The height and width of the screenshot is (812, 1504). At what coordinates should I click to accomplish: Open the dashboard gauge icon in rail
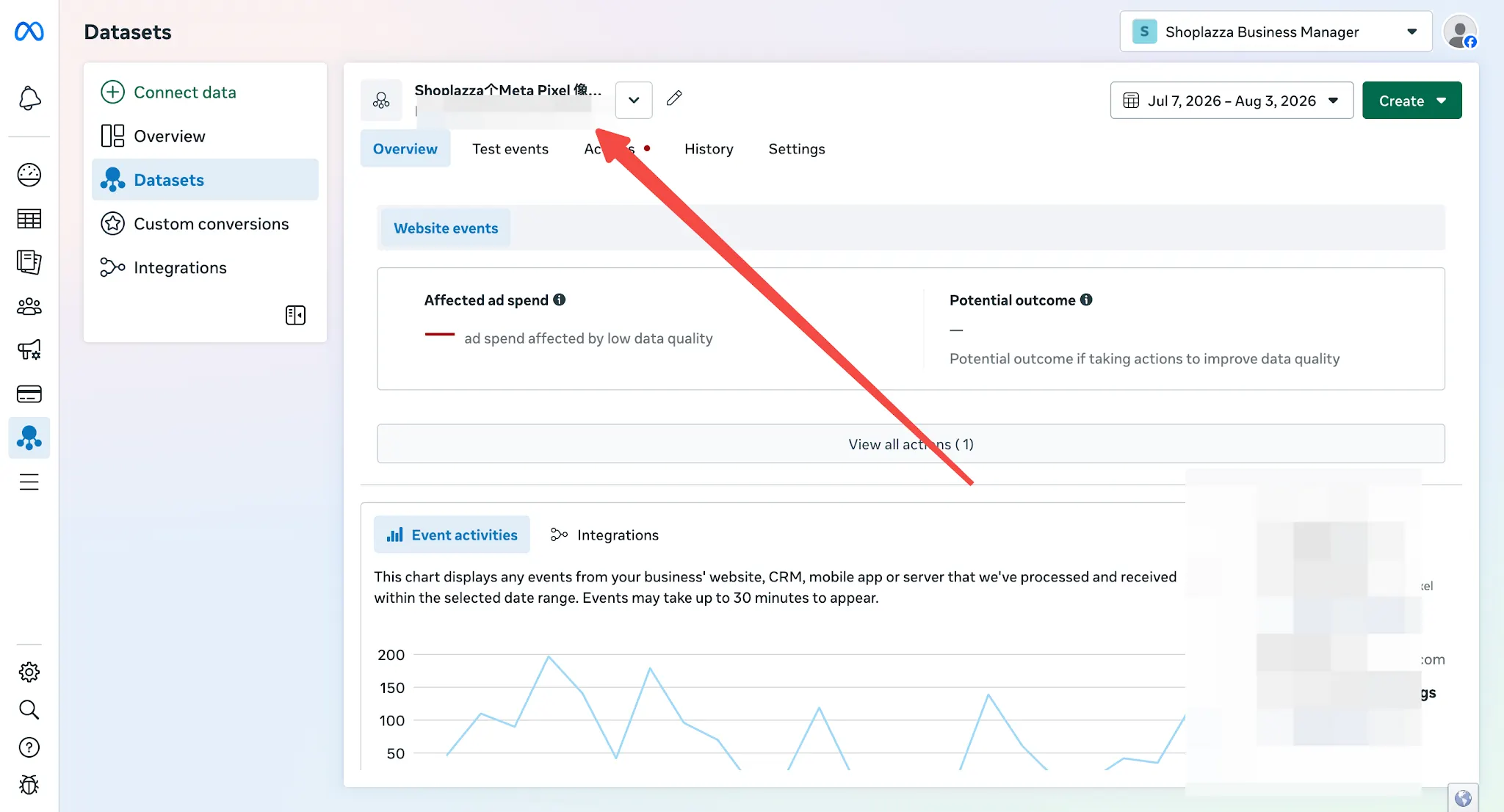coord(29,175)
